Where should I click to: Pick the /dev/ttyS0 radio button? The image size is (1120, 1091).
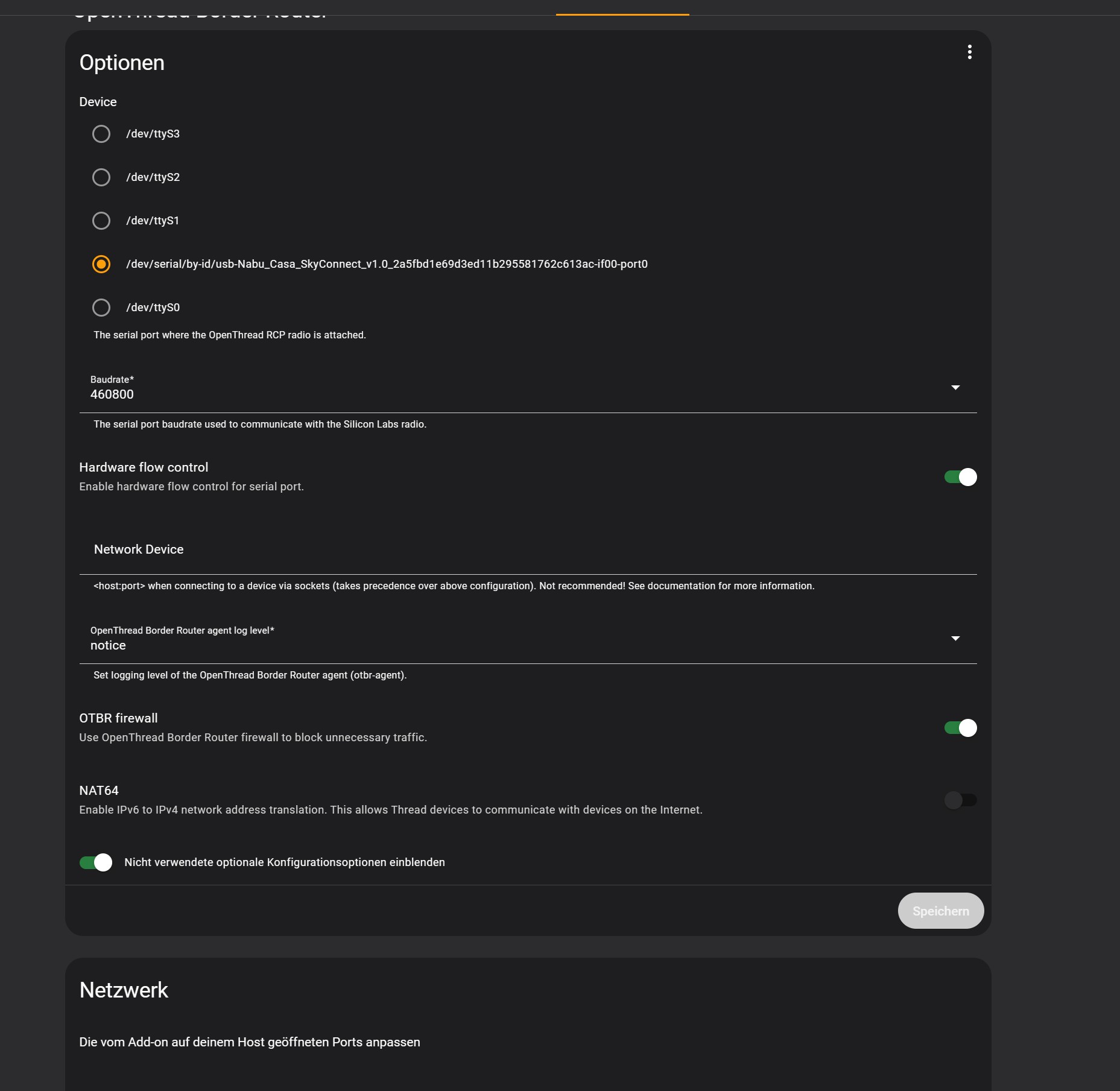click(101, 308)
